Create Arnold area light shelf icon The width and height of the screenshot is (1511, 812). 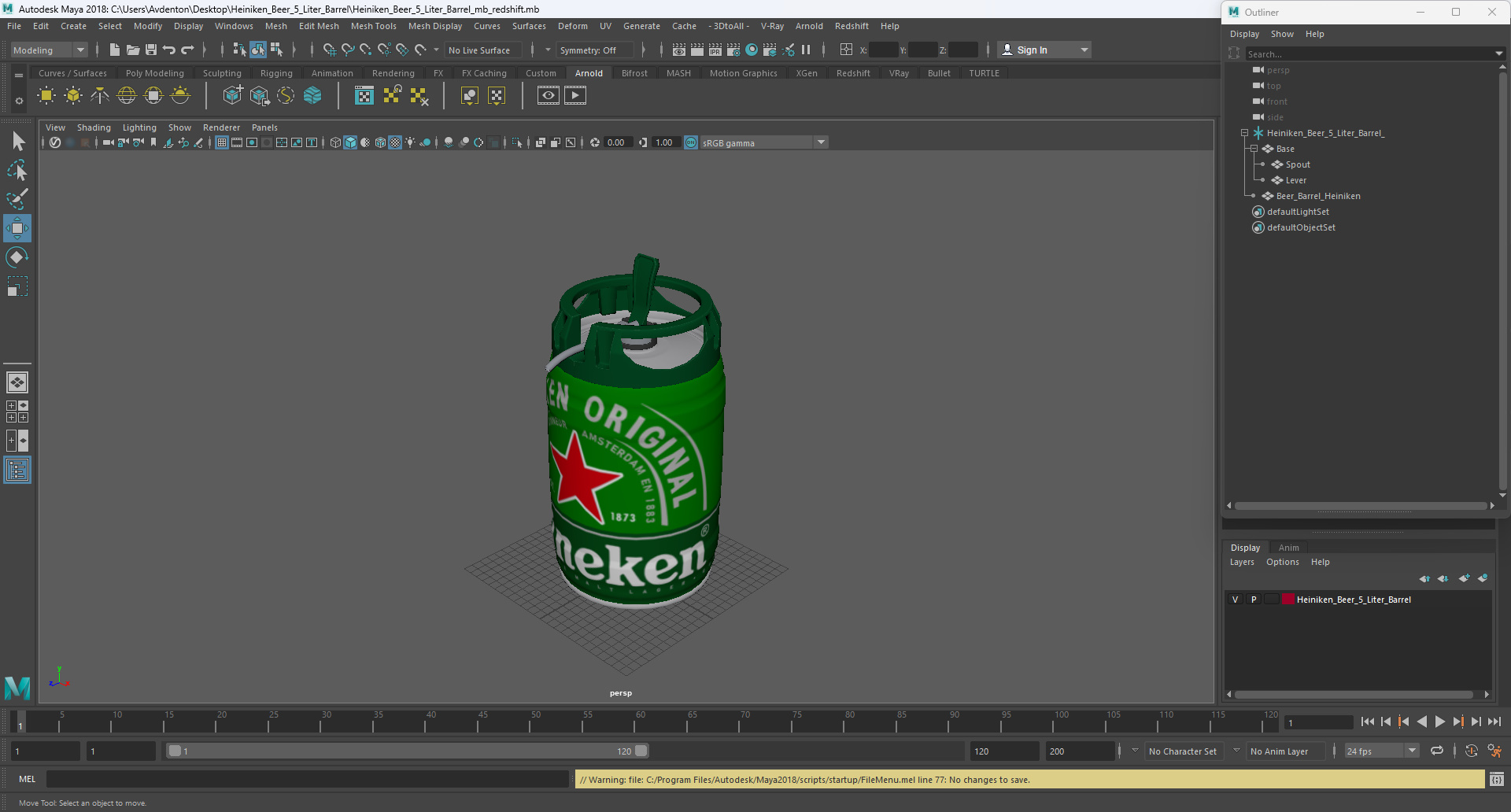(46, 96)
